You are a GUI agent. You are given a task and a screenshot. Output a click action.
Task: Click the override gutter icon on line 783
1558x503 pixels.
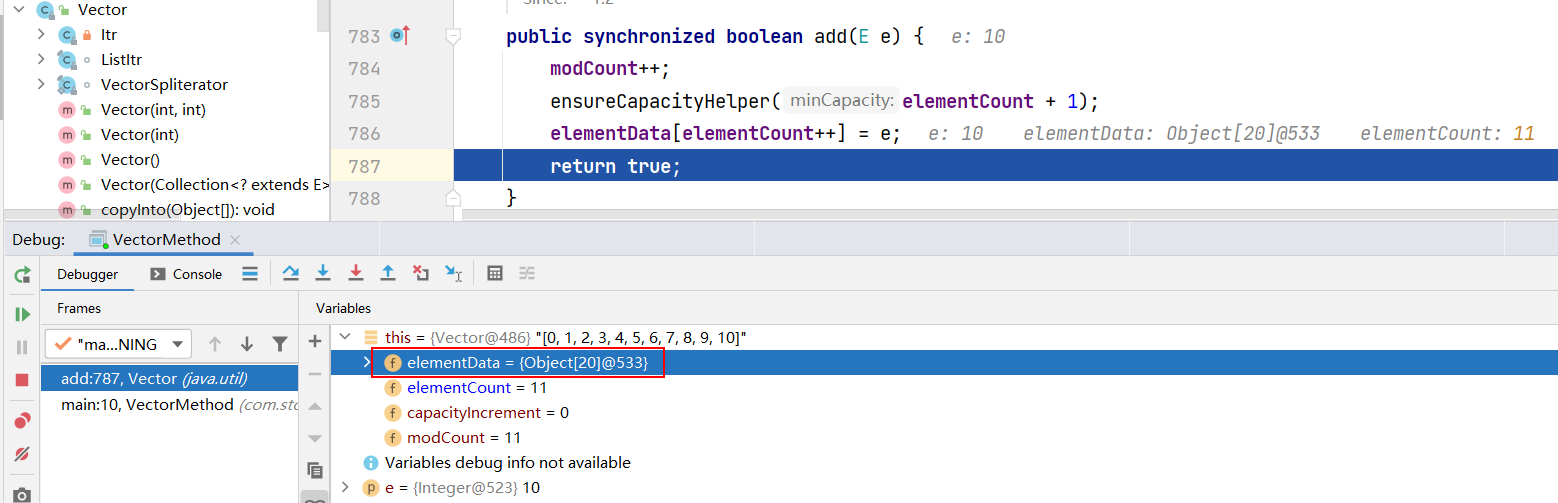[x=400, y=36]
